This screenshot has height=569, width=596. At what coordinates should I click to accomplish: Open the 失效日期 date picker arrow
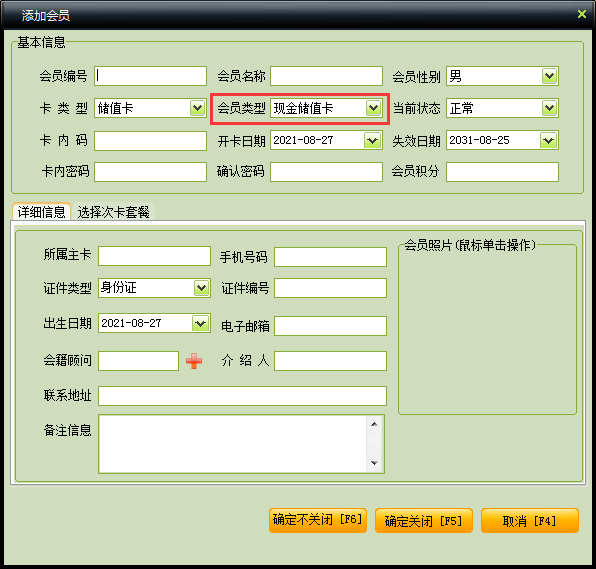(x=548, y=141)
